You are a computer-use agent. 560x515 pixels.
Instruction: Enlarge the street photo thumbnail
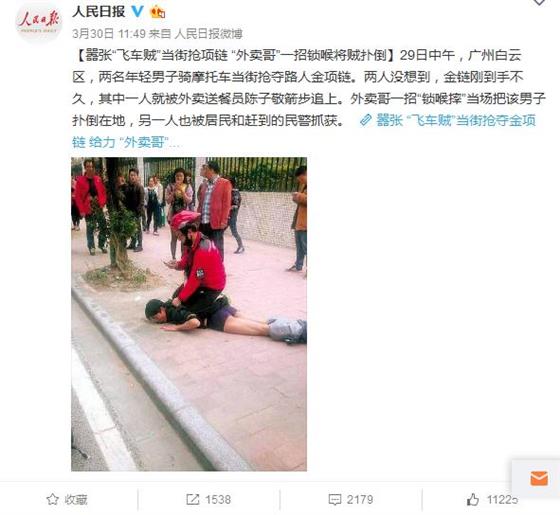[x=189, y=314]
